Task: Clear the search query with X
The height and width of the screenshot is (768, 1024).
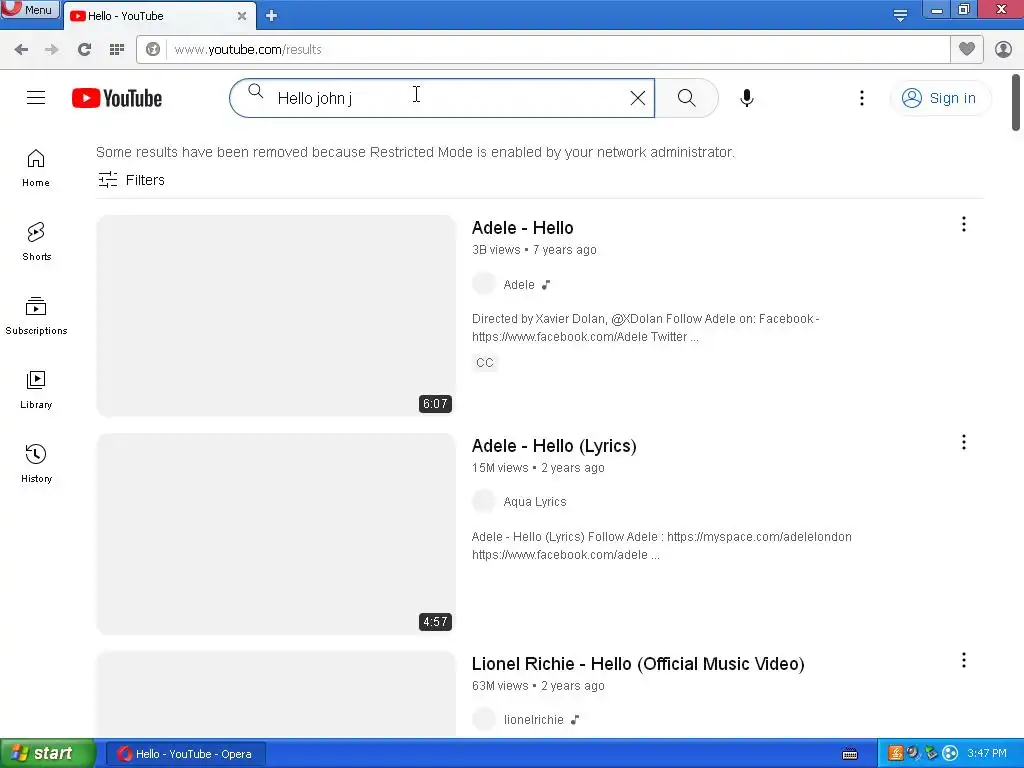Action: (637, 98)
